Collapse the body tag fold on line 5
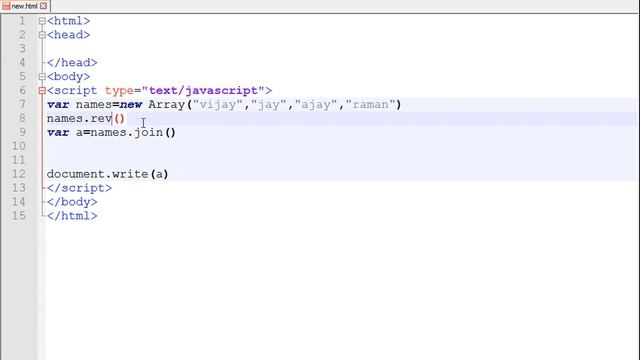 42,77
